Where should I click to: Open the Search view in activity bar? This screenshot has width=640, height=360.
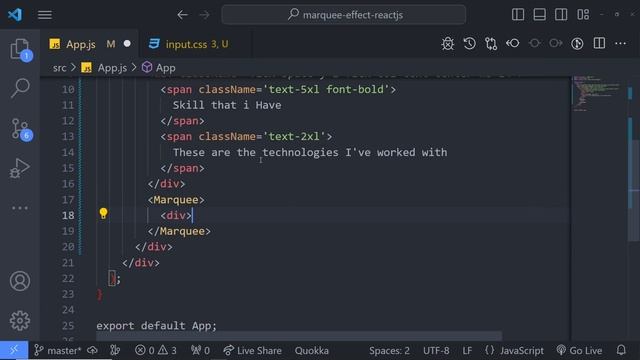[x=20, y=88]
